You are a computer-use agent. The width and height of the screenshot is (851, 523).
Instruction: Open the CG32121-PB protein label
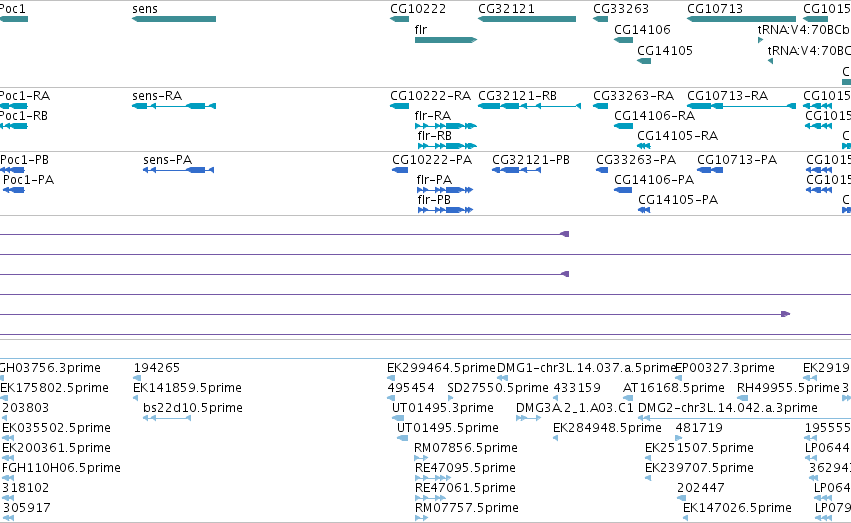click(x=531, y=160)
